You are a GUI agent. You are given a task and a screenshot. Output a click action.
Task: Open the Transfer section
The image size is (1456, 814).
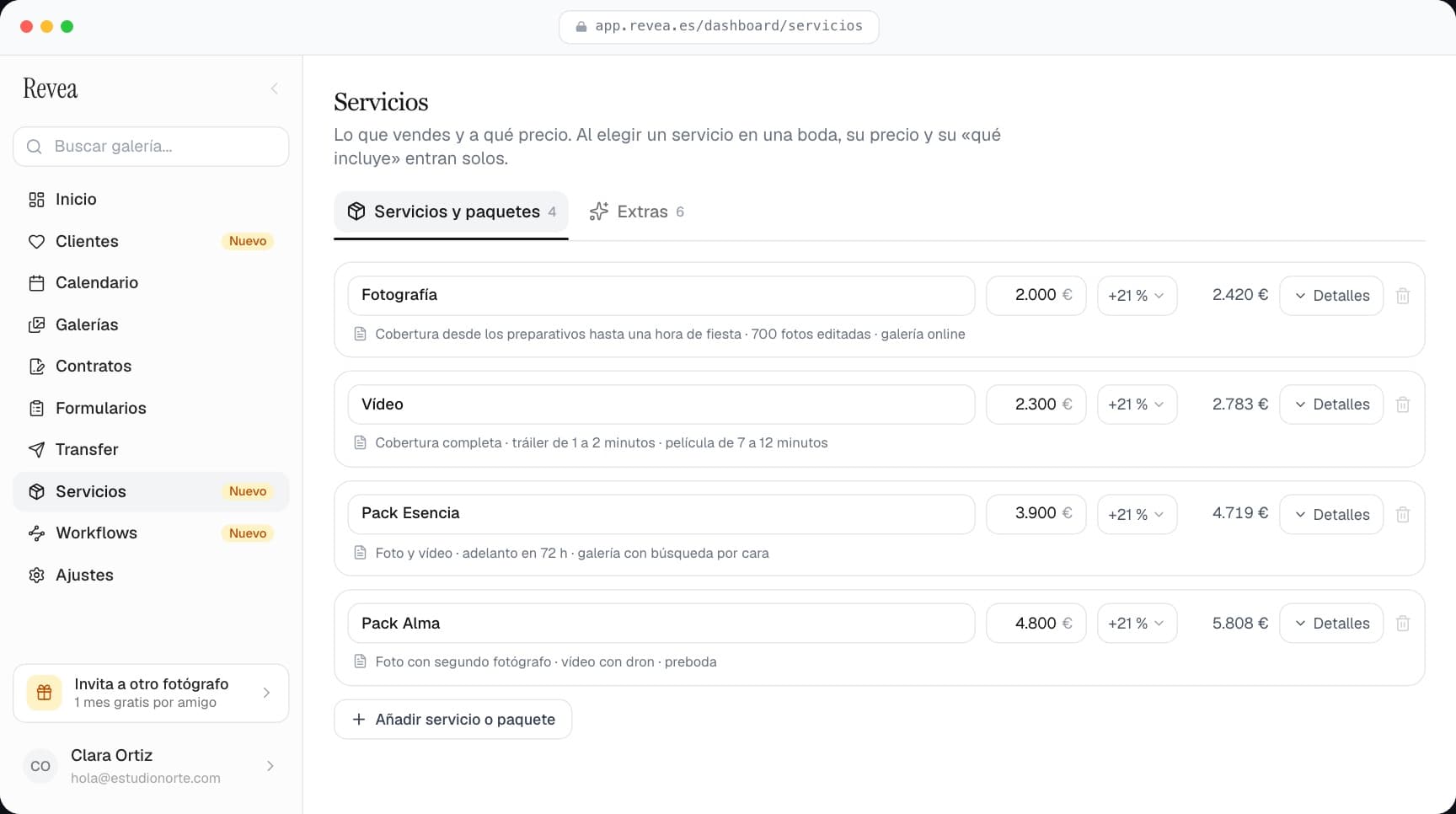151,449
